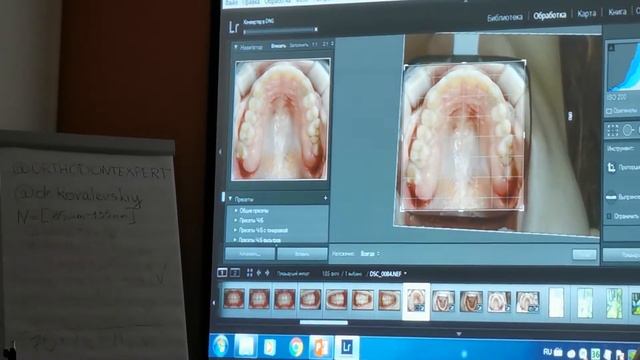Tick the Оригинал checkbox under histogram
The image size is (640, 360).
click(x=609, y=111)
